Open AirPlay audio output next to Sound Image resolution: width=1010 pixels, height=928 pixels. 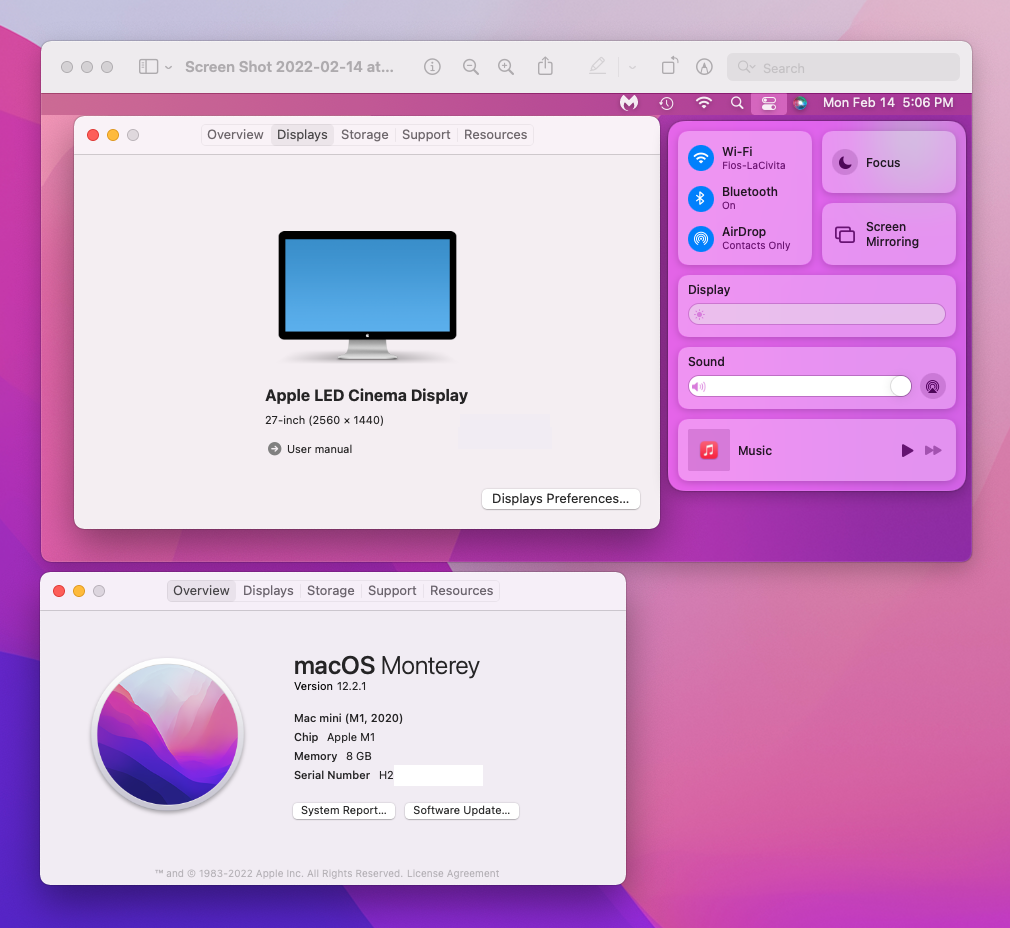click(933, 386)
